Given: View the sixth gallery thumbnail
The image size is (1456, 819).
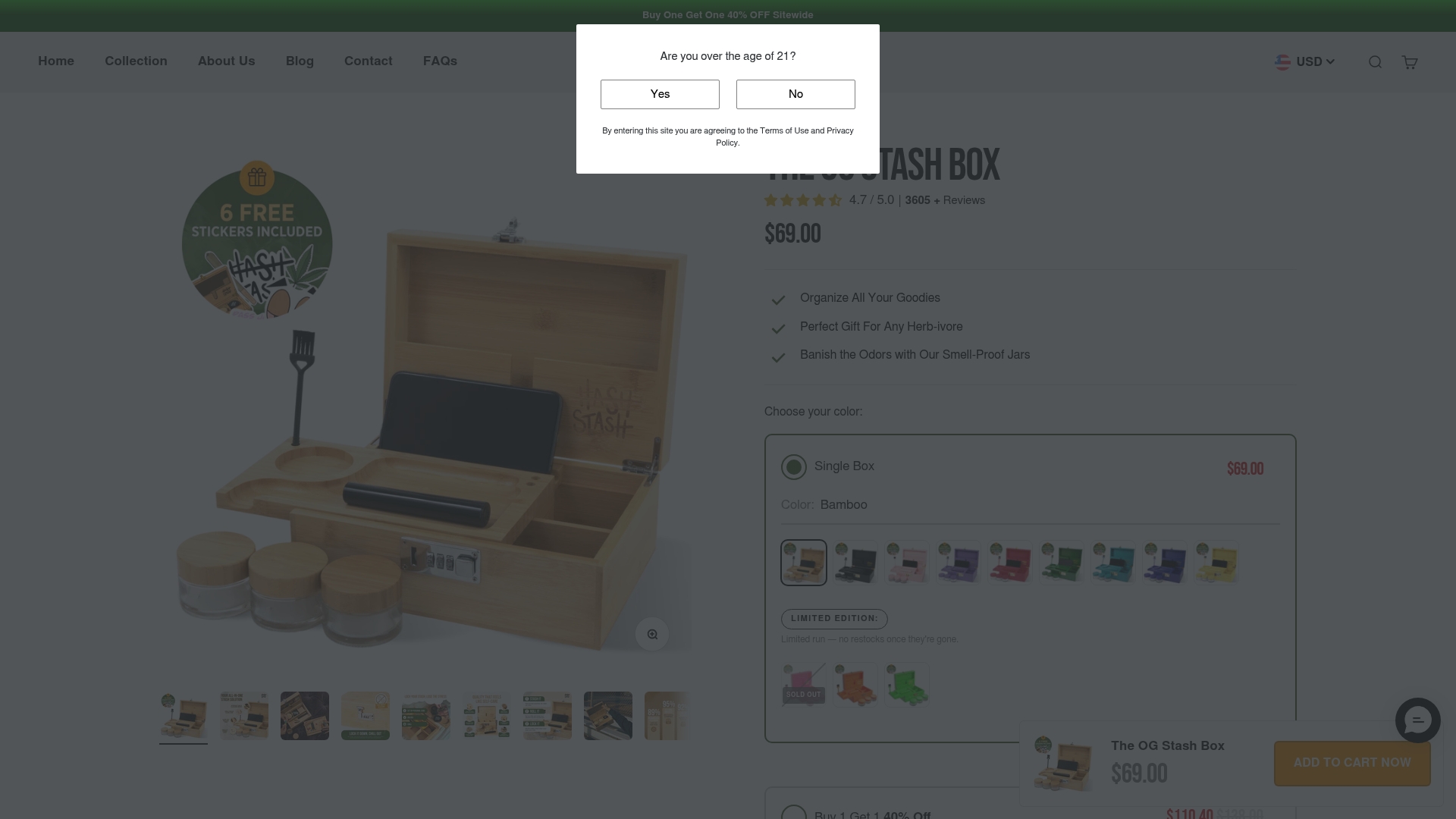Looking at the screenshot, I should tap(487, 716).
